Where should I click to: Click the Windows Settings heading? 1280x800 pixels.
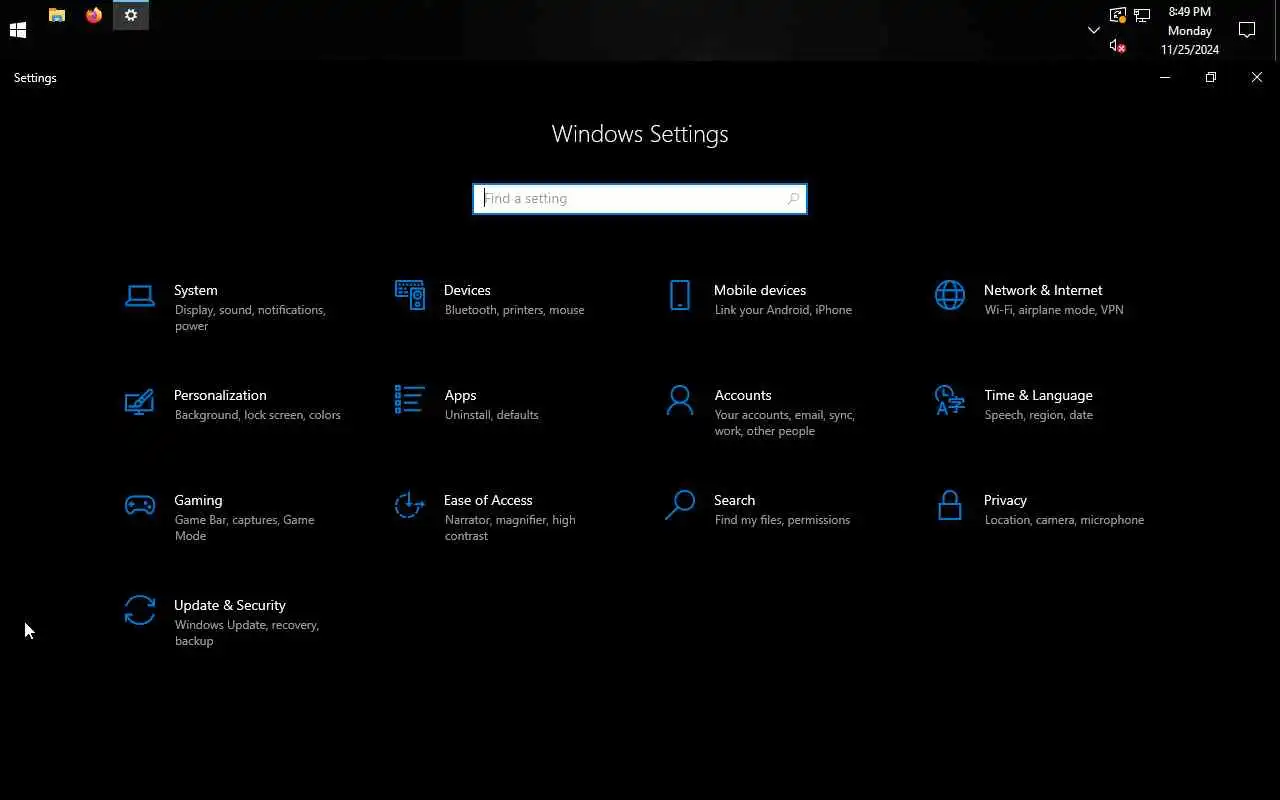coord(640,134)
